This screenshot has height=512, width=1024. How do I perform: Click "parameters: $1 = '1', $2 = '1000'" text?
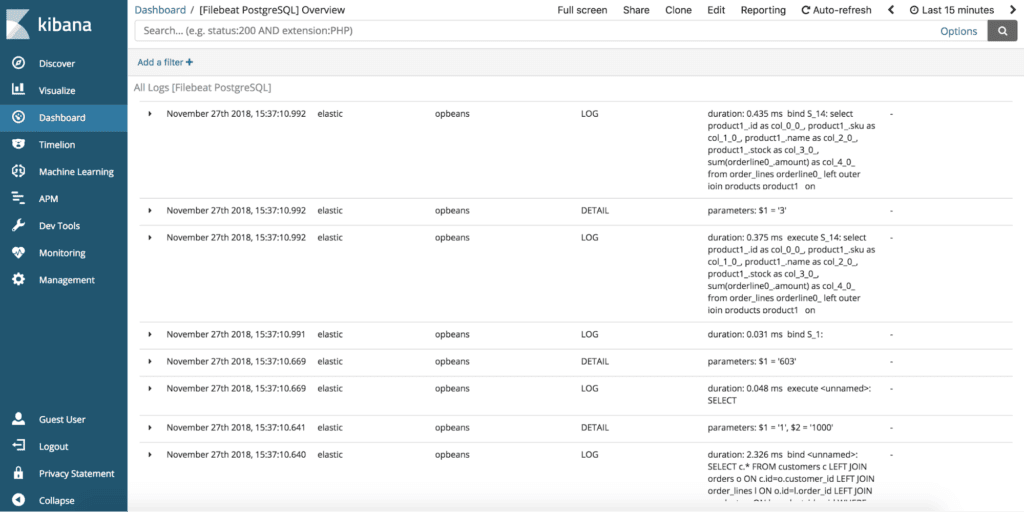pyautogui.click(x=771, y=428)
